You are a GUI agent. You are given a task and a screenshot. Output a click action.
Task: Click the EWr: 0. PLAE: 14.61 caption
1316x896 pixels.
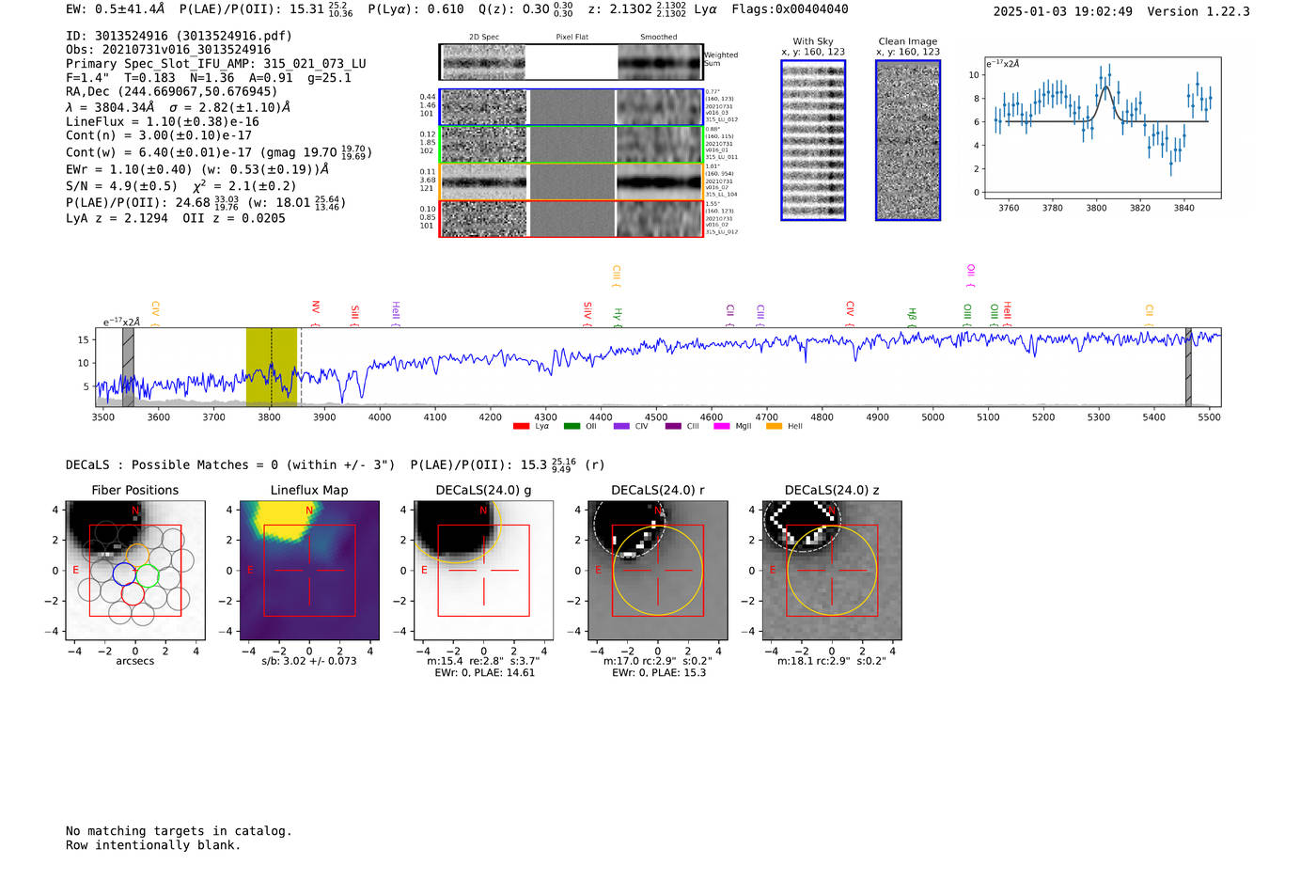coord(484,673)
